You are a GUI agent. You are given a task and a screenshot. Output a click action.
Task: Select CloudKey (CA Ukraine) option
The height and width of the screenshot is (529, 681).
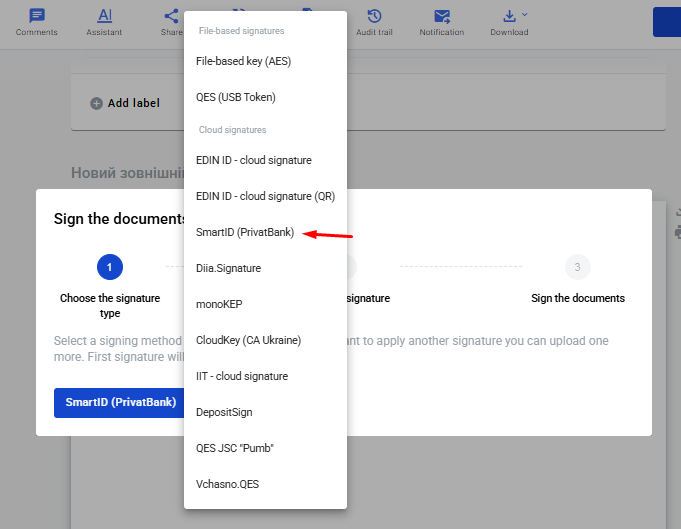[265, 340]
